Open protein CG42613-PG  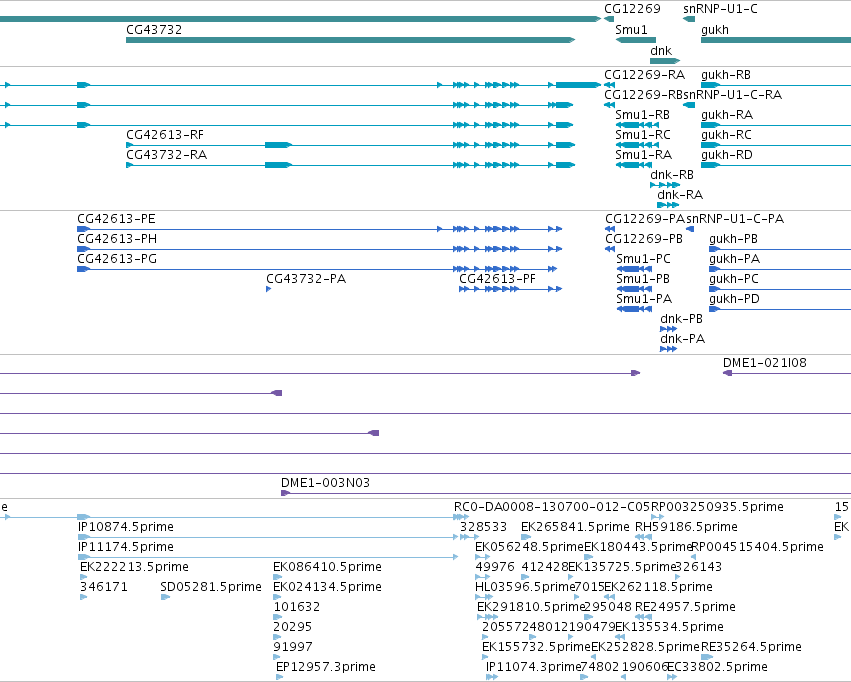317,269
